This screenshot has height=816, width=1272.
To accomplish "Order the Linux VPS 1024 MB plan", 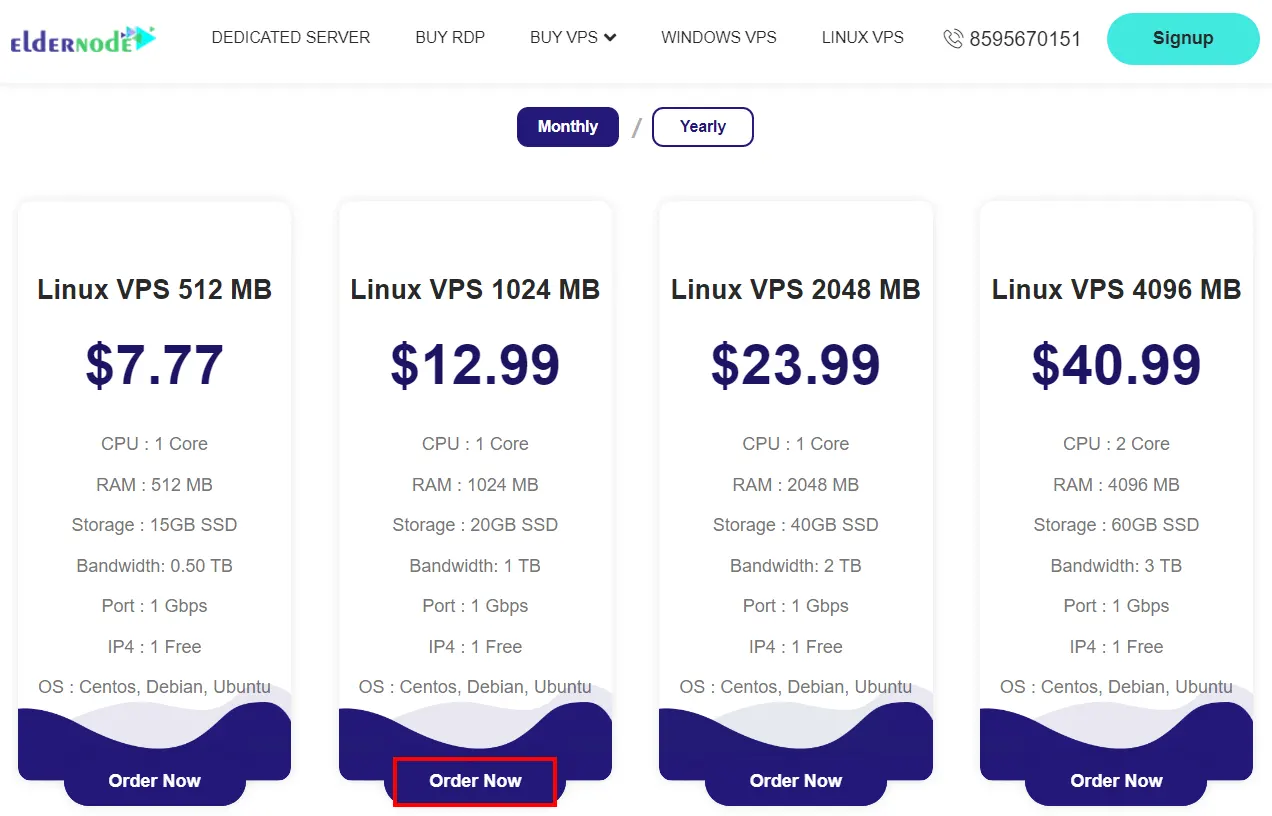I will (x=475, y=781).
